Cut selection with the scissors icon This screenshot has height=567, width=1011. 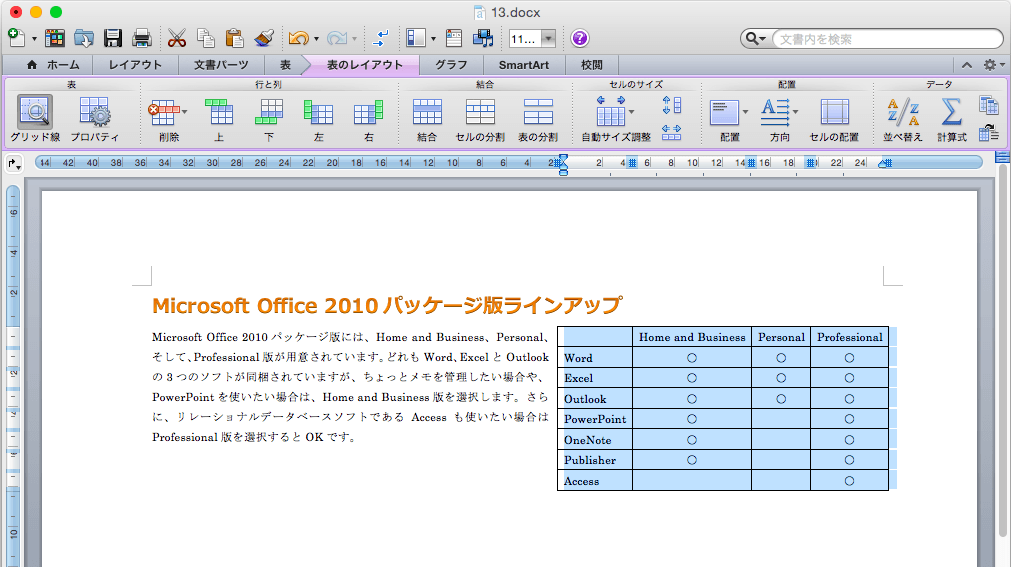[177, 38]
